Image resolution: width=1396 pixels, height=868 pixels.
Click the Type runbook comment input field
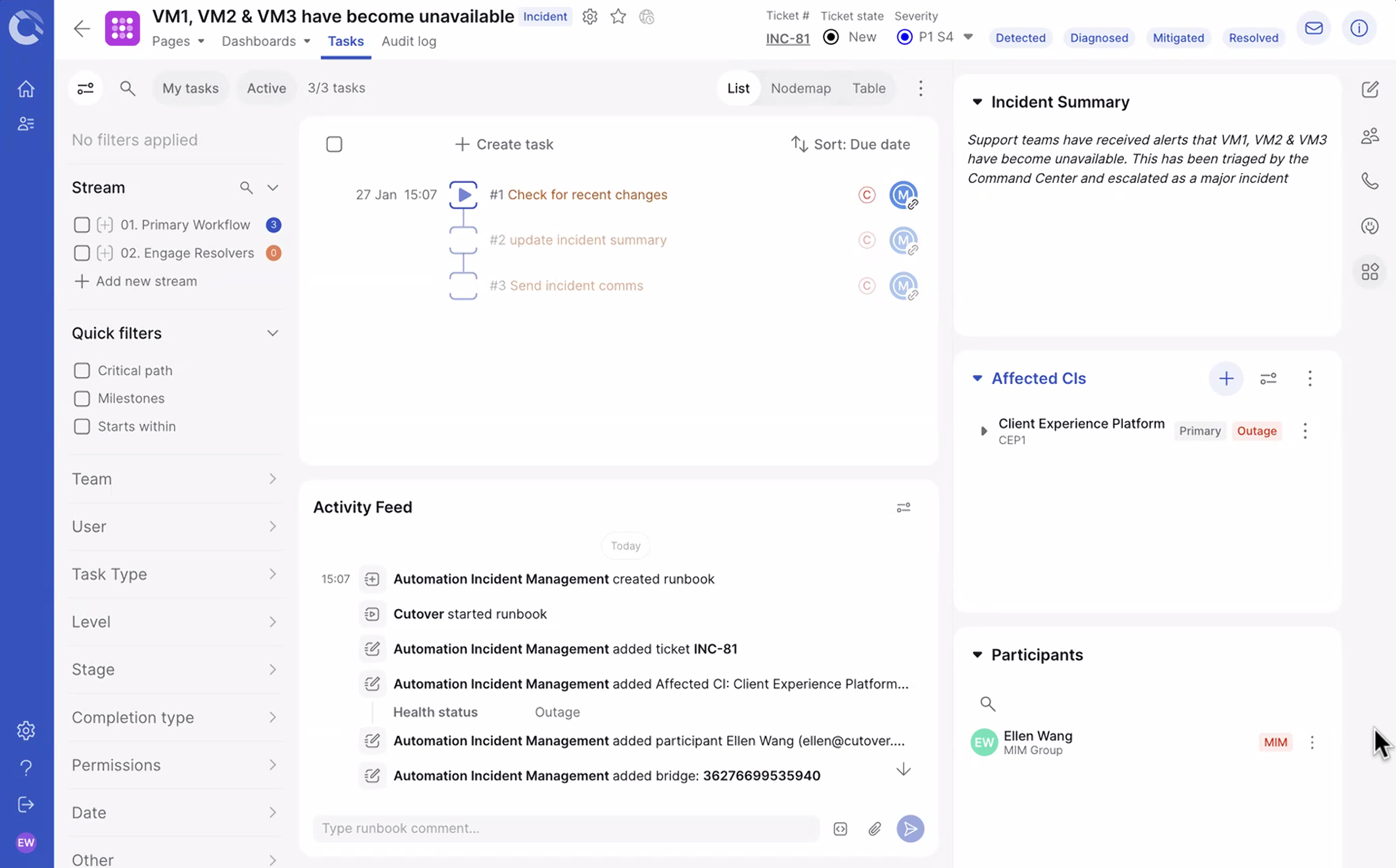pos(566,828)
